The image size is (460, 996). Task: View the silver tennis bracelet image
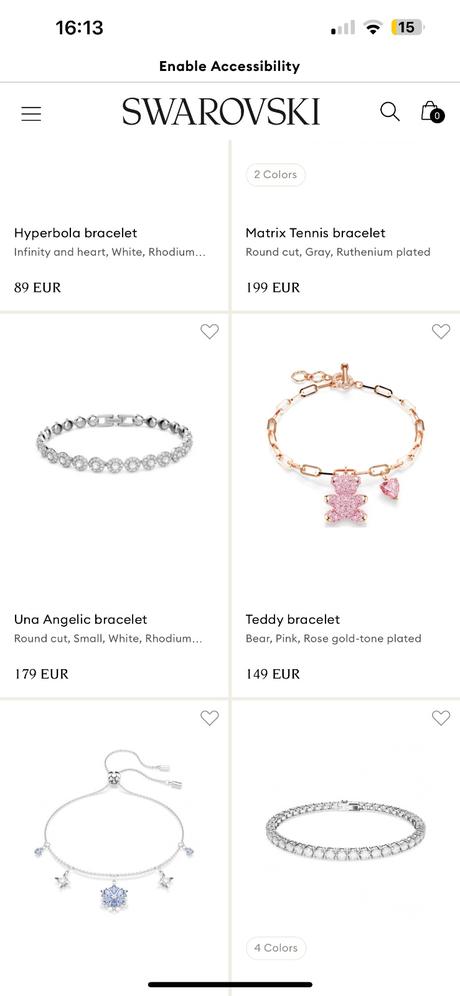pyautogui.click(x=346, y=831)
